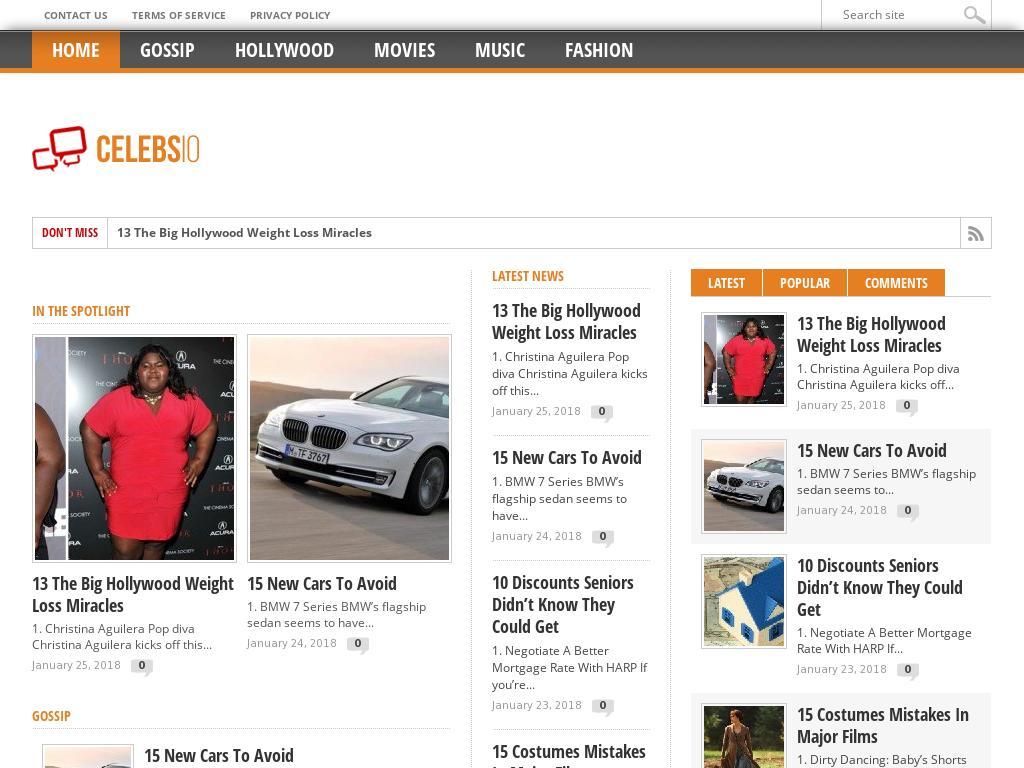This screenshot has width=1024, height=768.
Task: Open Latest News 15 Costumes Mistakes headline
Action: point(569,754)
